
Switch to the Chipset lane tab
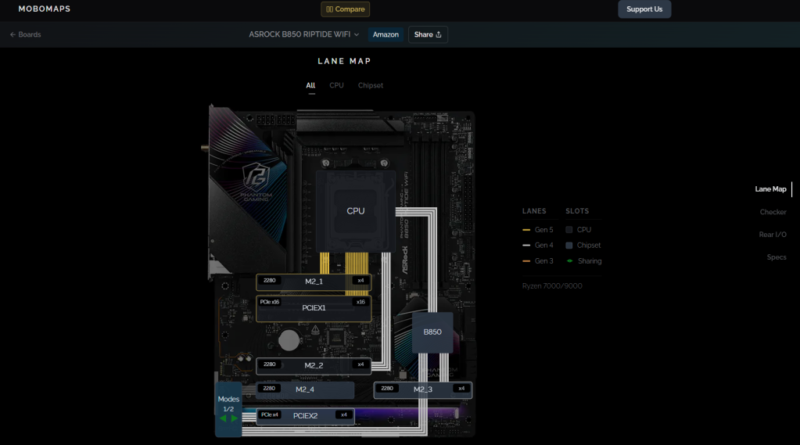coord(370,86)
